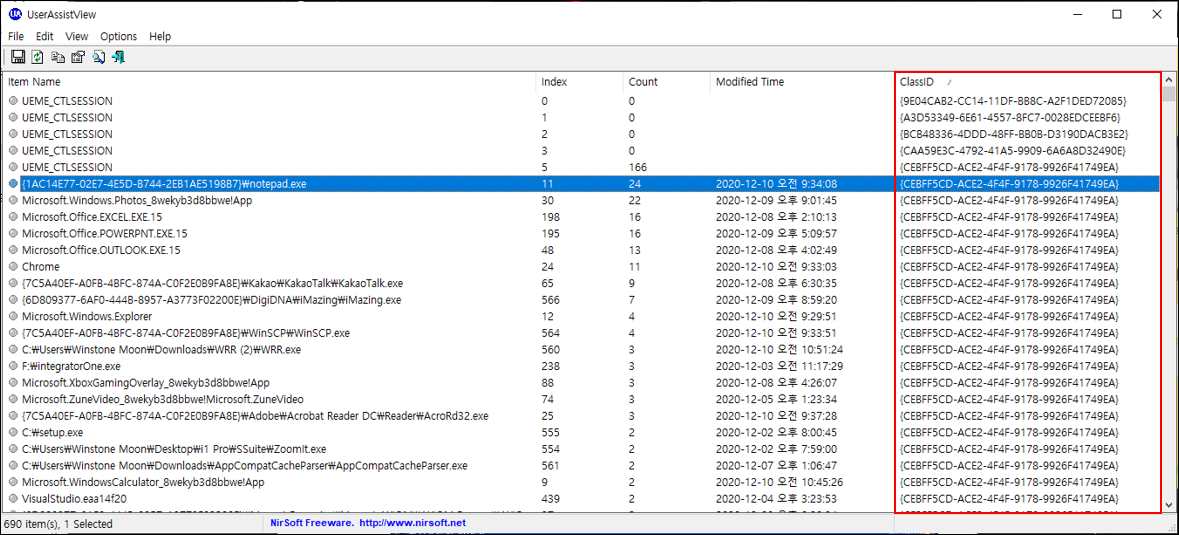Image resolution: width=1179 pixels, height=535 pixels.
Task: Click the bullet icon of the selected notepad.exe row
Action: tap(13, 183)
